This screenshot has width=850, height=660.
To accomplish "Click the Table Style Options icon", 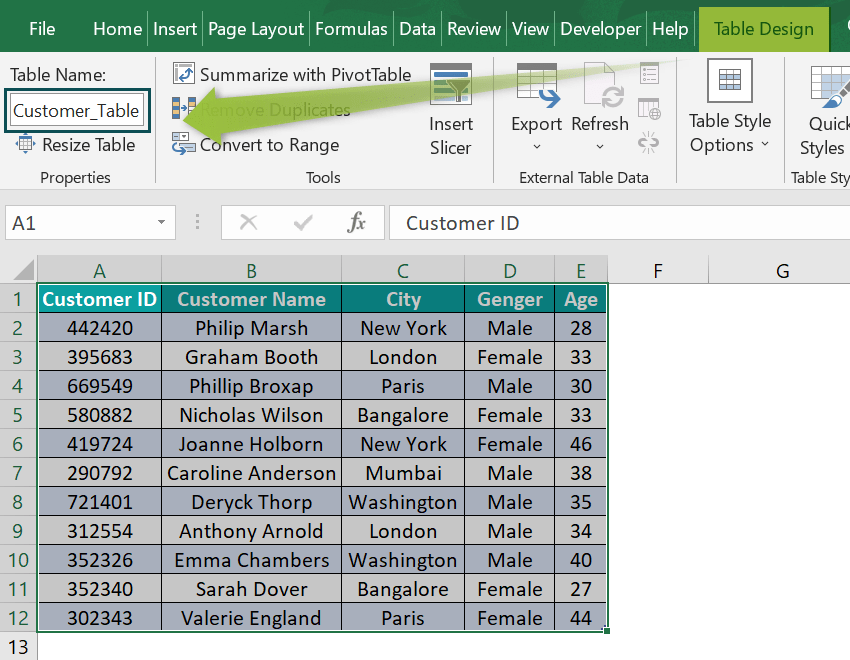I will point(729,81).
